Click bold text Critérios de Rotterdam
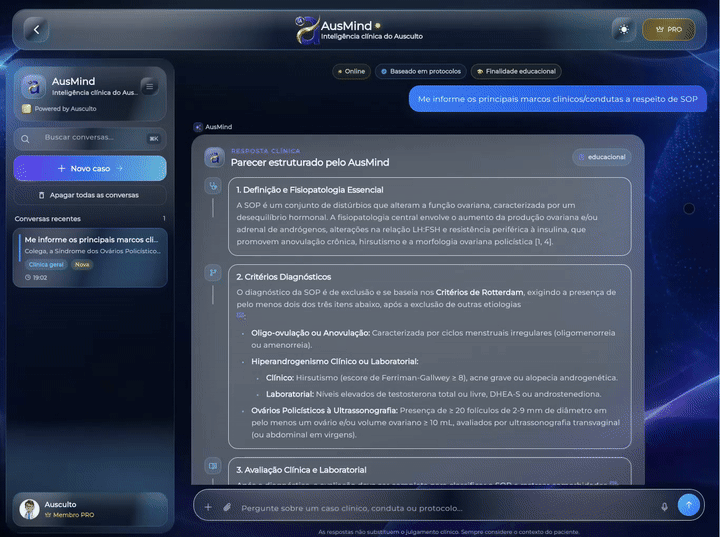The image size is (720, 537). [479, 292]
